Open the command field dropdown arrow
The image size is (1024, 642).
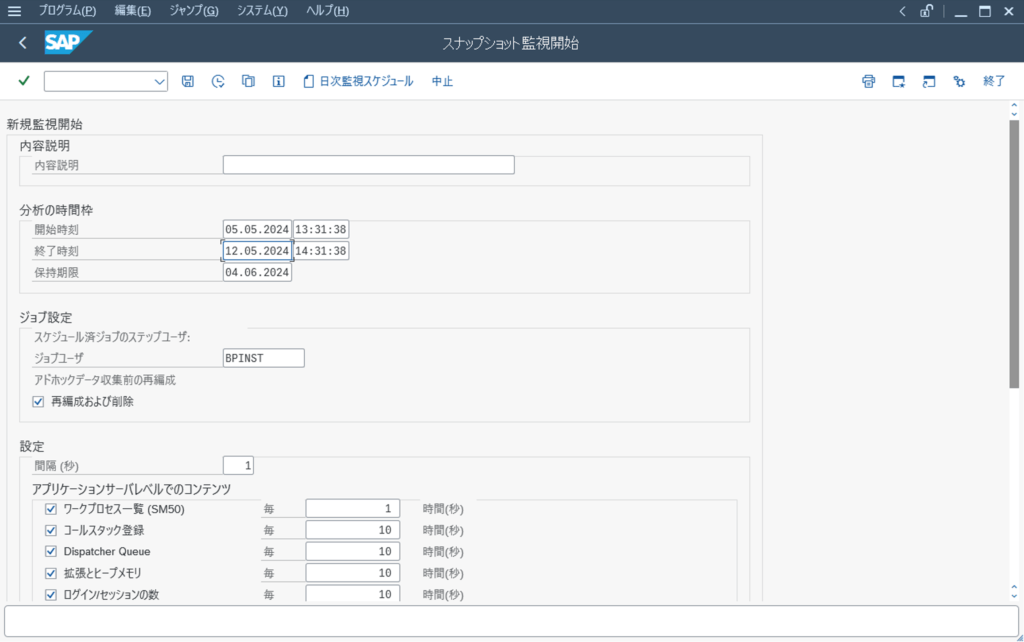[158, 81]
